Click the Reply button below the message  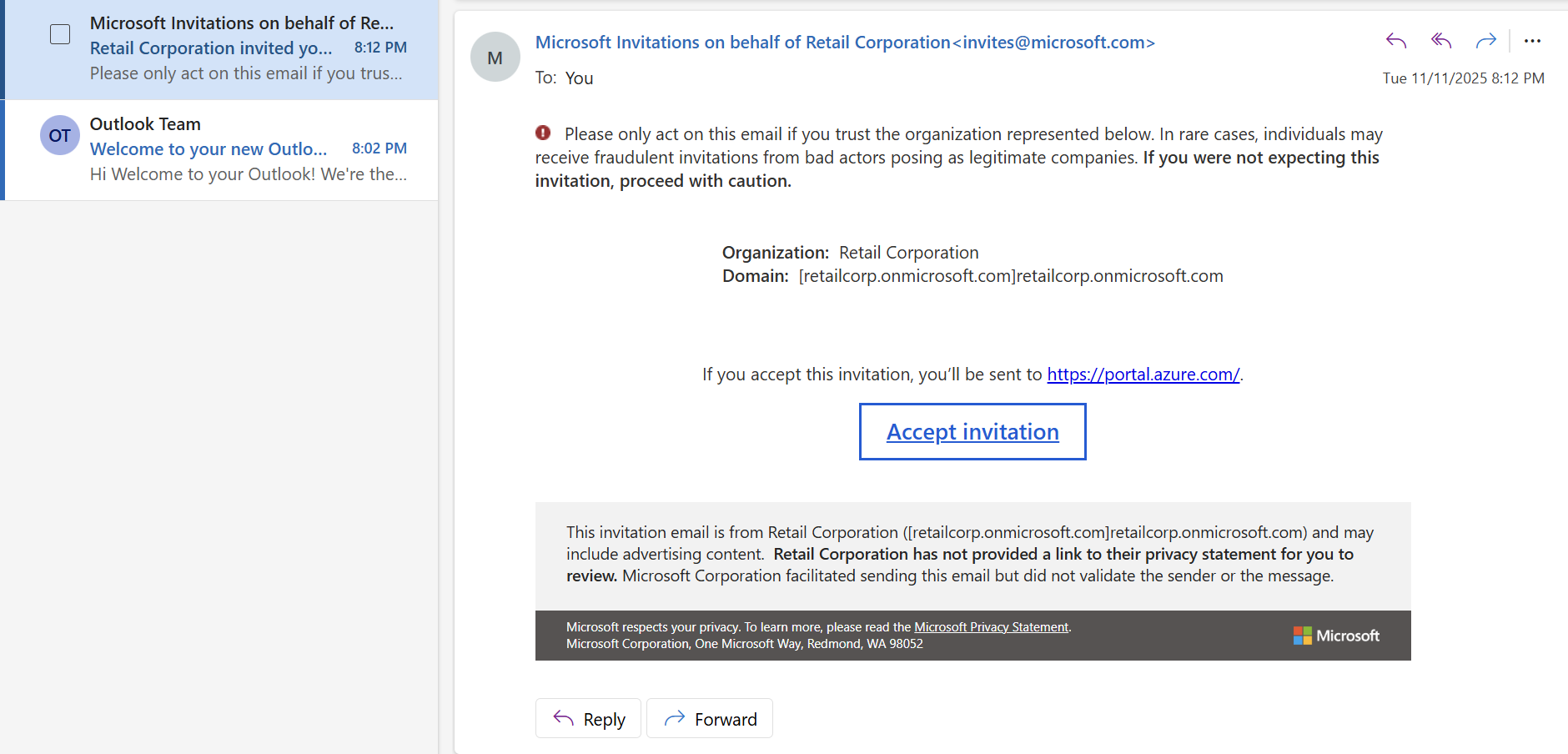click(x=588, y=719)
